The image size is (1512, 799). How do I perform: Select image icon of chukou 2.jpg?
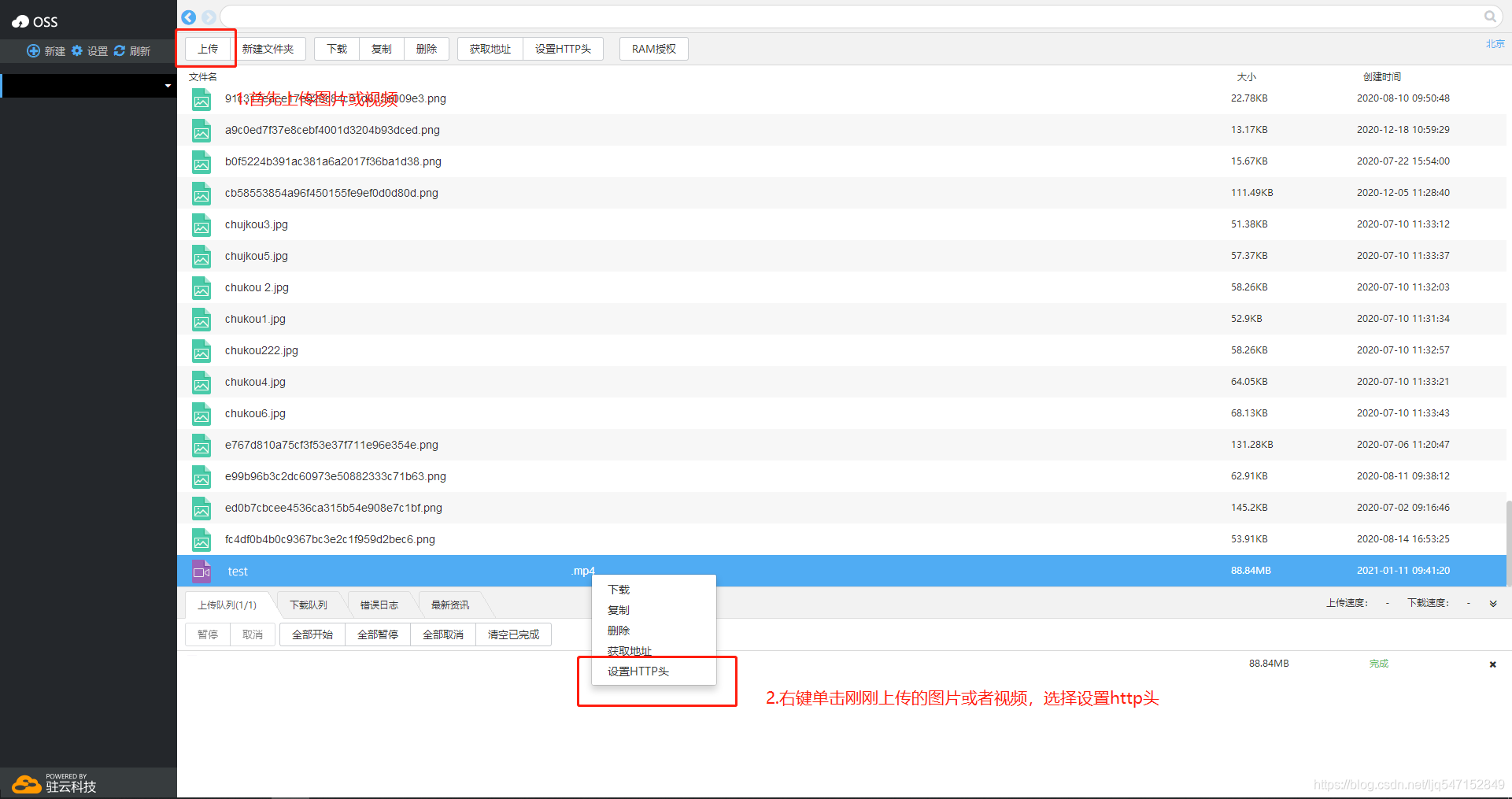201,288
